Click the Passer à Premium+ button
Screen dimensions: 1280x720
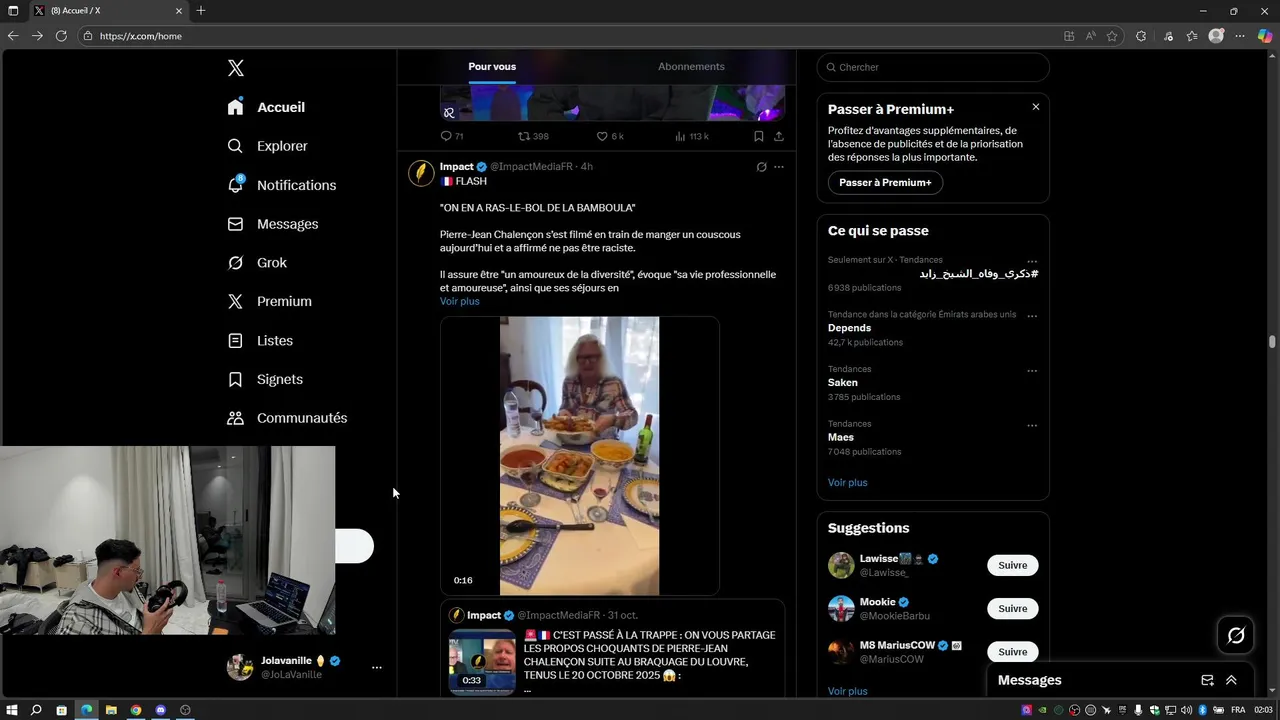(885, 183)
